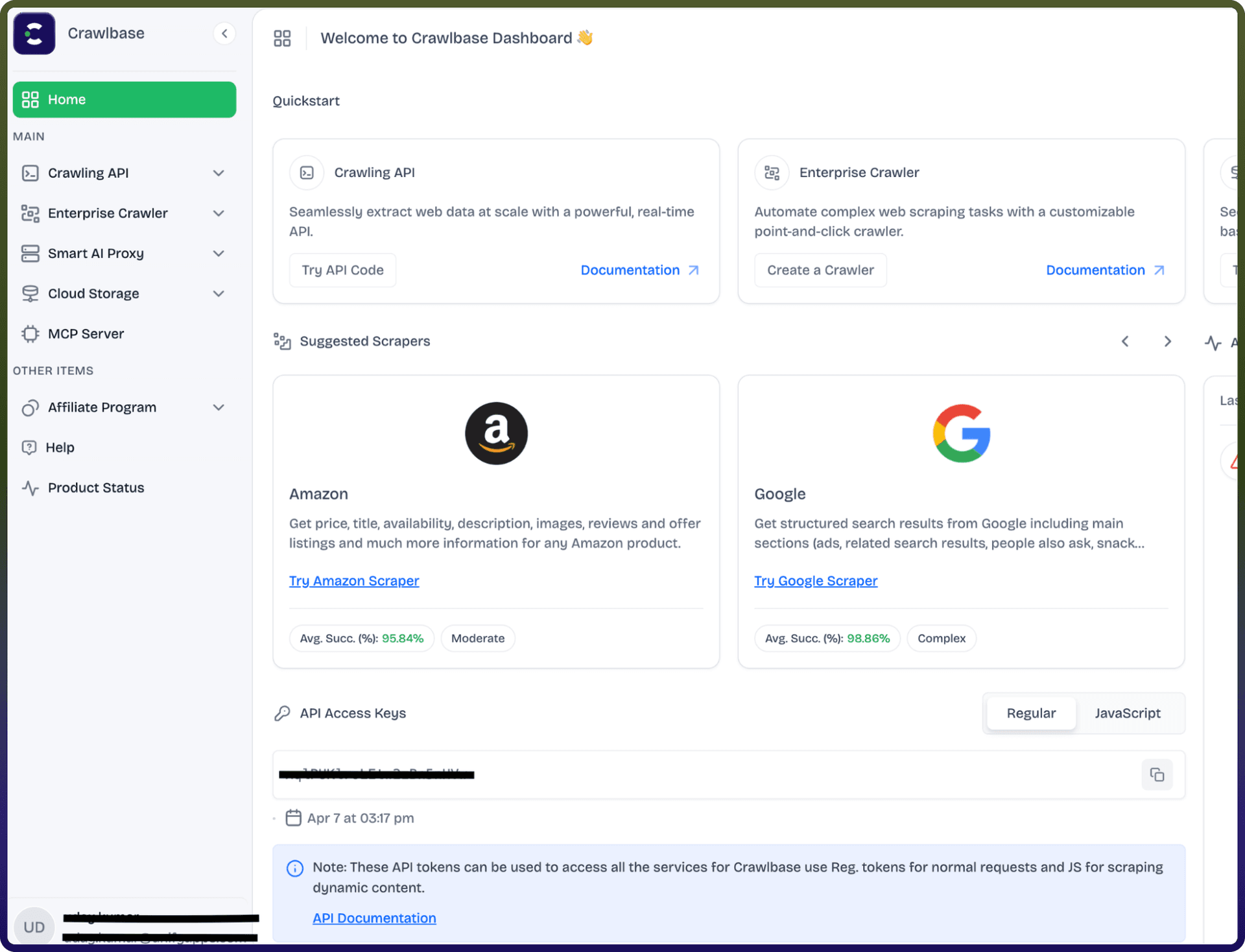Click the Amazon card title
The width and height of the screenshot is (1245, 952).
coord(318,494)
